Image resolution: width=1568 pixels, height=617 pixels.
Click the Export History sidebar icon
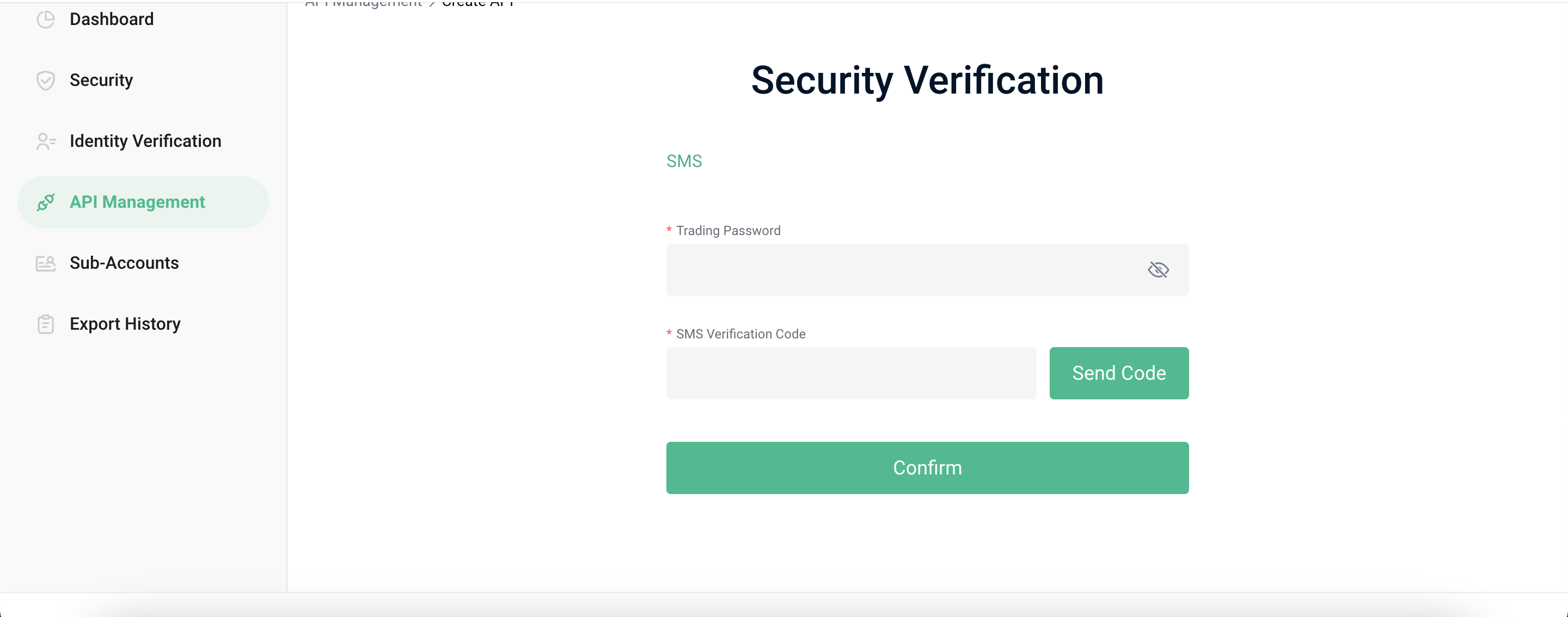click(45, 323)
